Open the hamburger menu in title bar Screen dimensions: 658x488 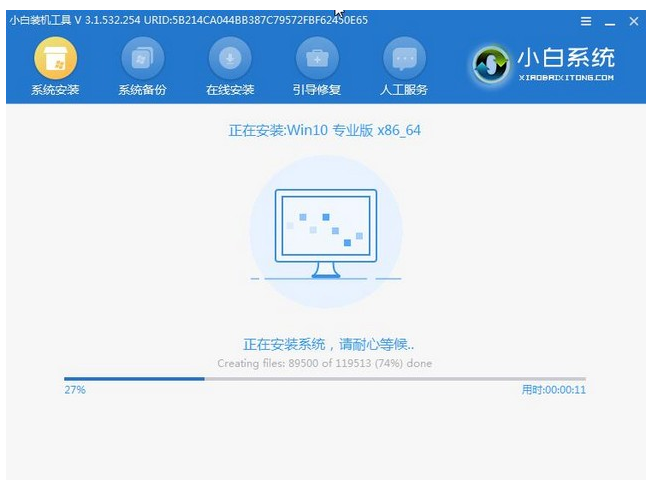[x=586, y=21]
